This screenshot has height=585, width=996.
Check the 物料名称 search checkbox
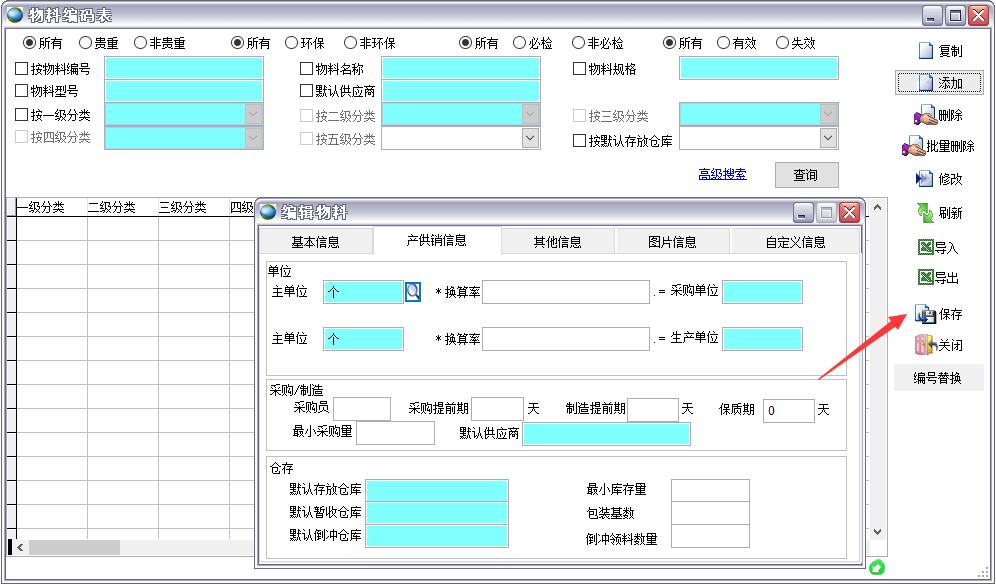point(306,68)
